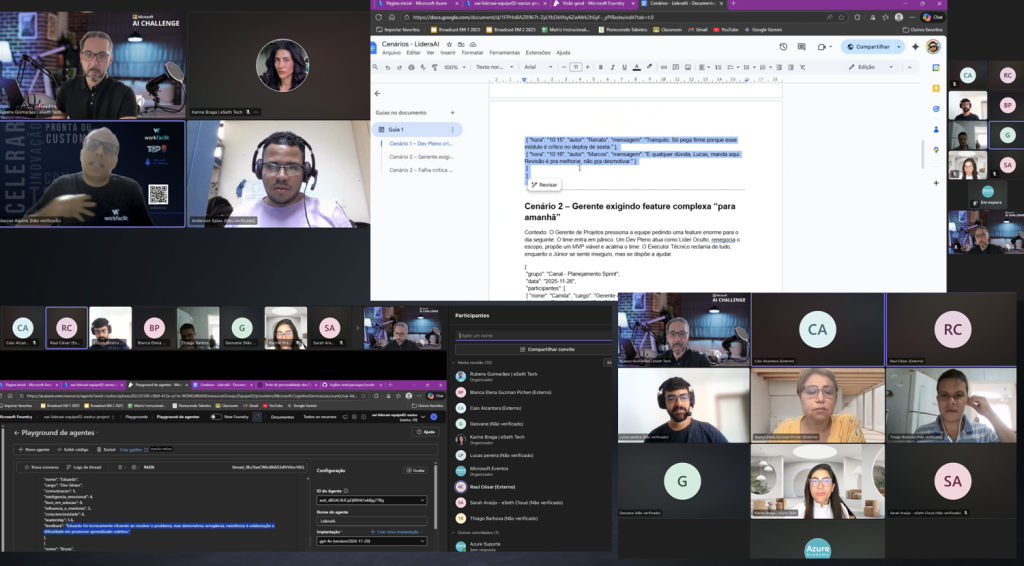Open the zoom 100% dropdown
Viewport: 1024px width, 566px height.
click(452, 67)
